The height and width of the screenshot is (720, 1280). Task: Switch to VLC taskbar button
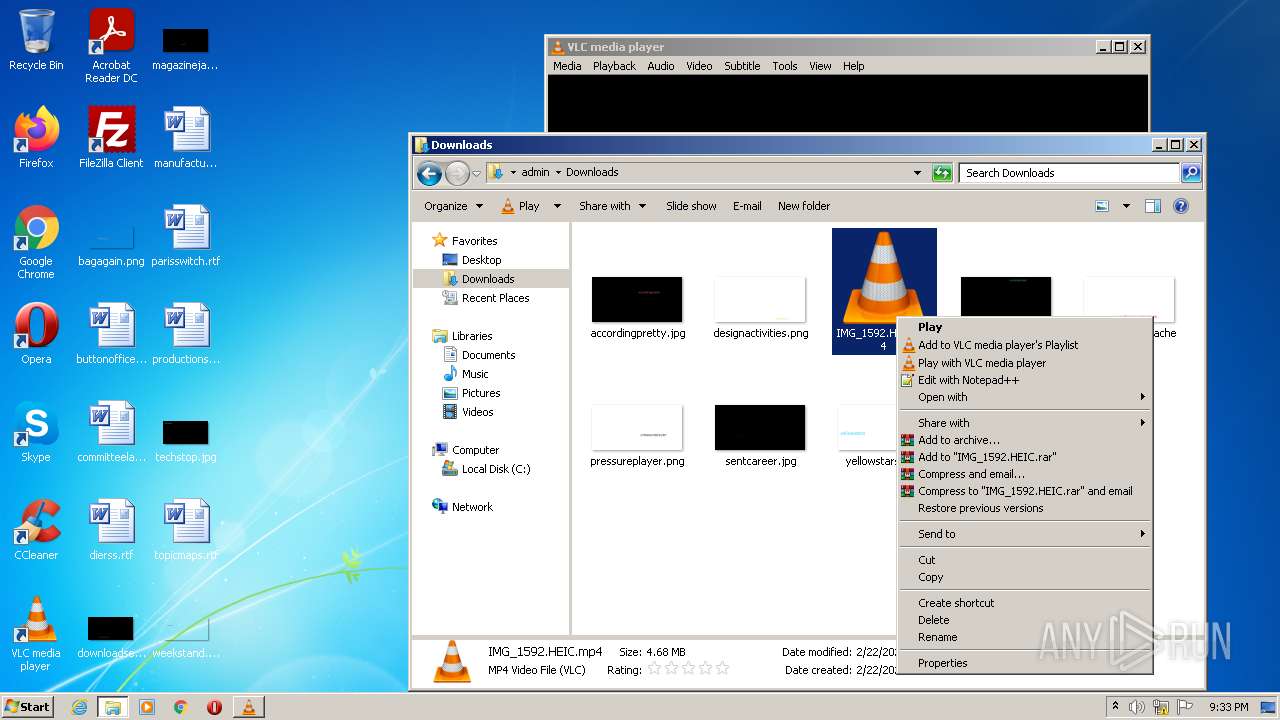(x=249, y=707)
